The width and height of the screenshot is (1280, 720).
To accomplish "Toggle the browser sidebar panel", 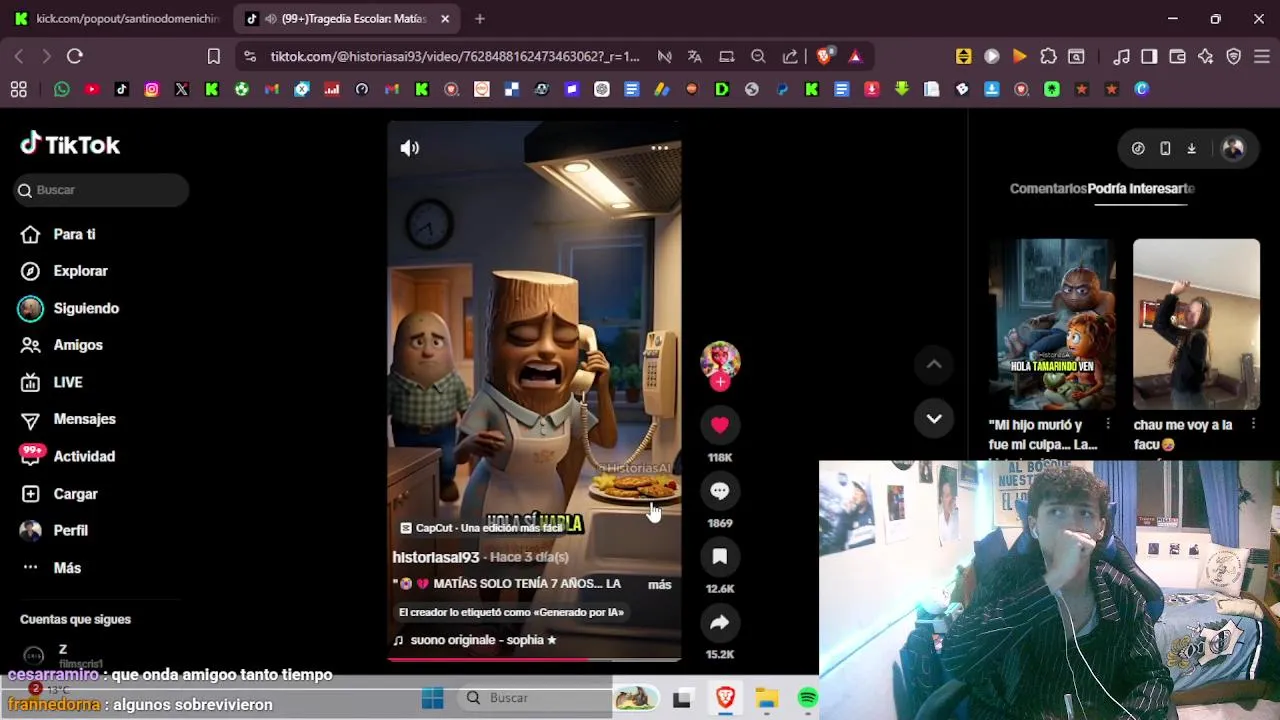I will pyautogui.click(x=1149, y=56).
